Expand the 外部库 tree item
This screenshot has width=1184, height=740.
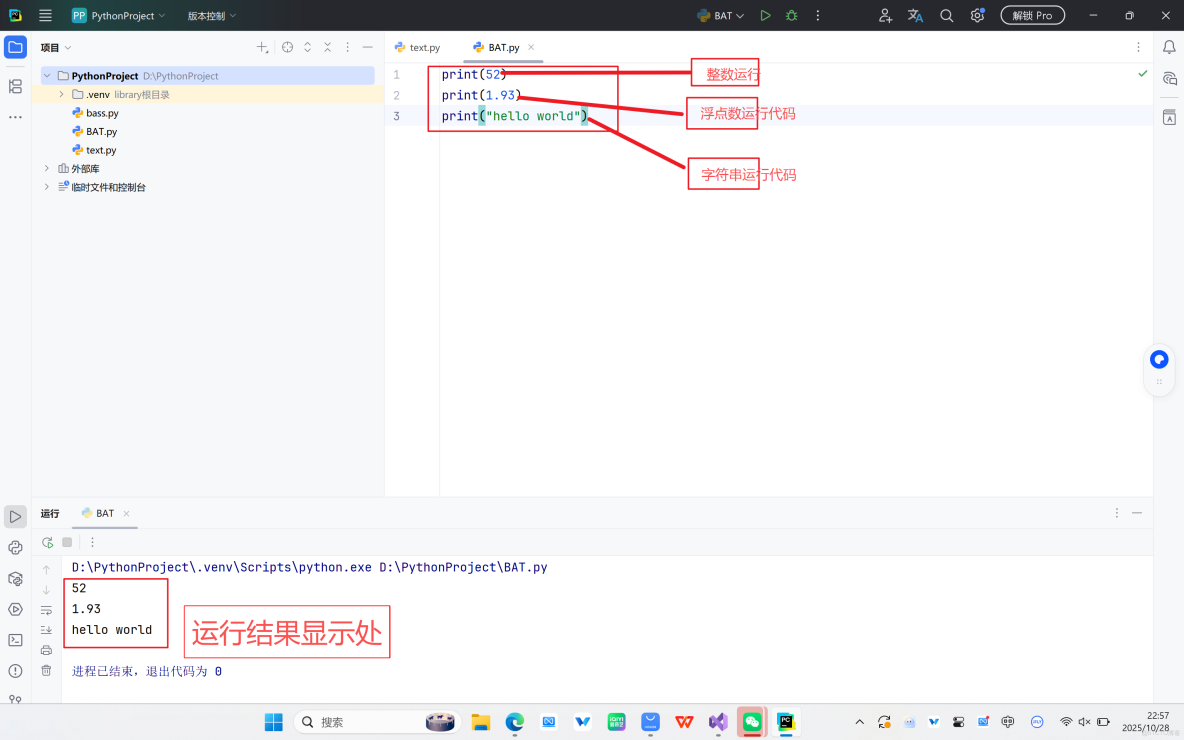(46, 168)
